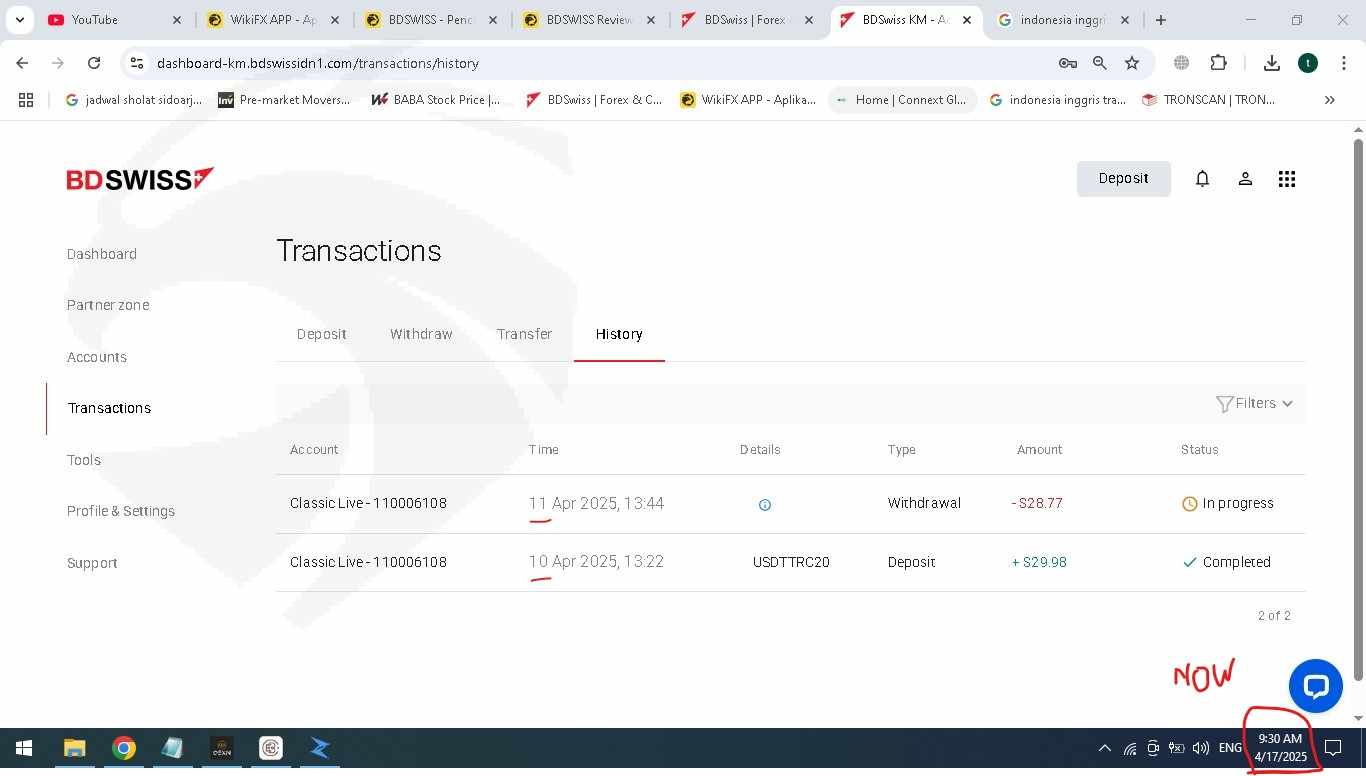Image resolution: width=1366 pixels, height=776 pixels.
Task: Open the volume control in system tray
Action: click(1201, 748)
